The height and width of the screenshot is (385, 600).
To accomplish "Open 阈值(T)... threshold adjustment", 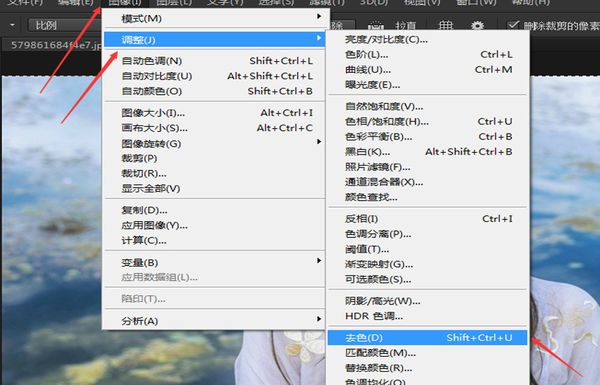I will pos(428,249).
